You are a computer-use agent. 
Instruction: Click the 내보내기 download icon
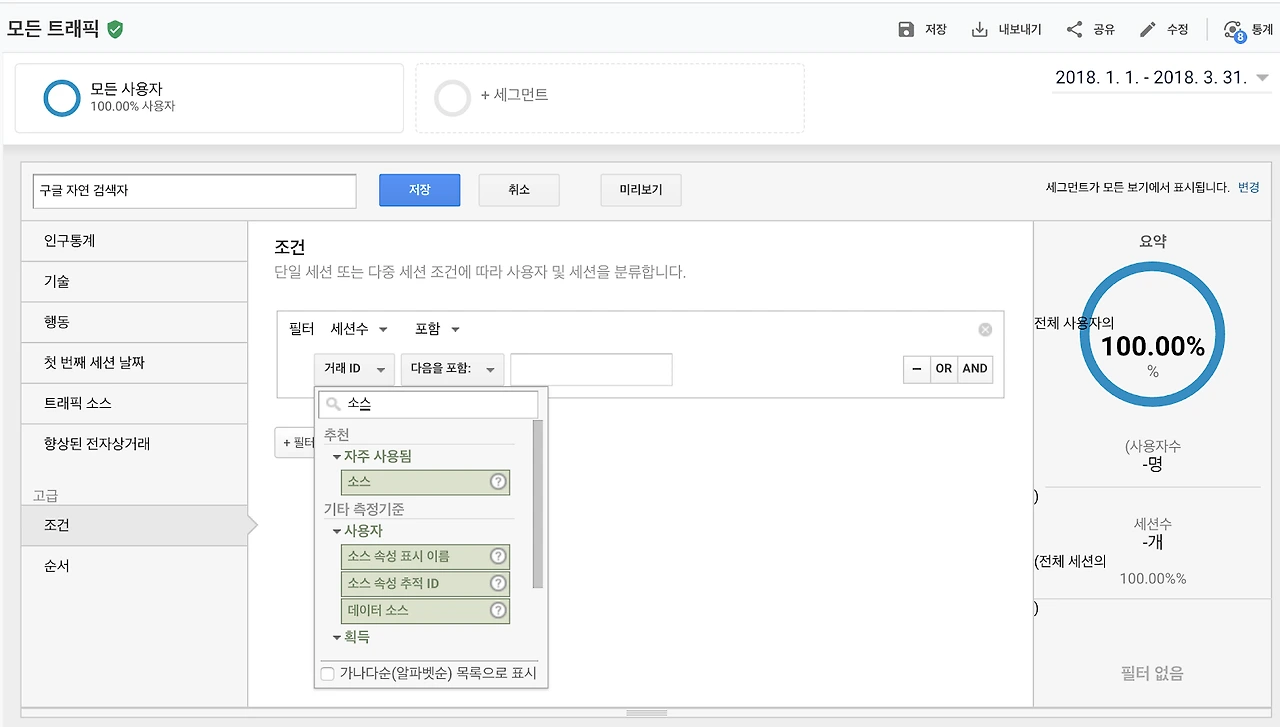point(980,29)
